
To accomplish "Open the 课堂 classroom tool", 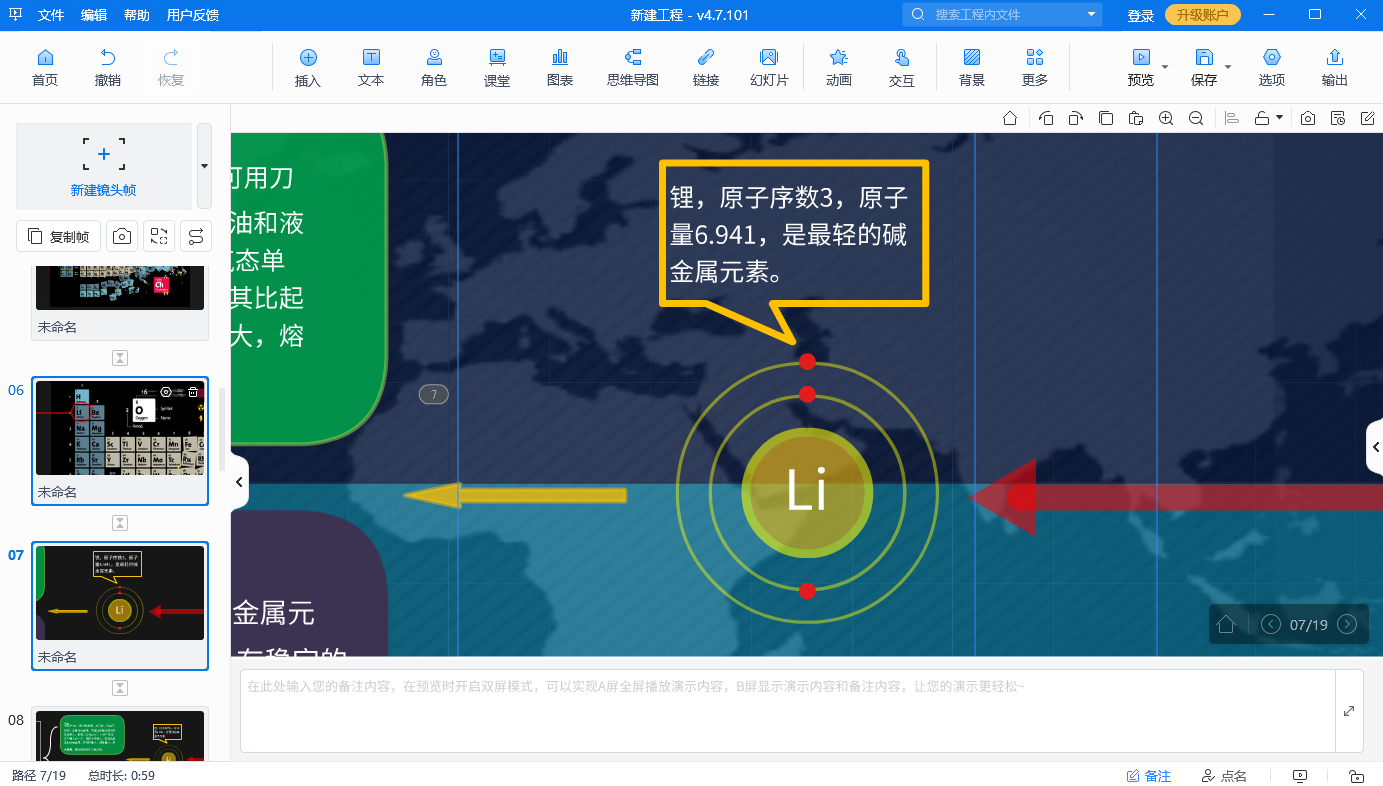I will coord(497,67).
